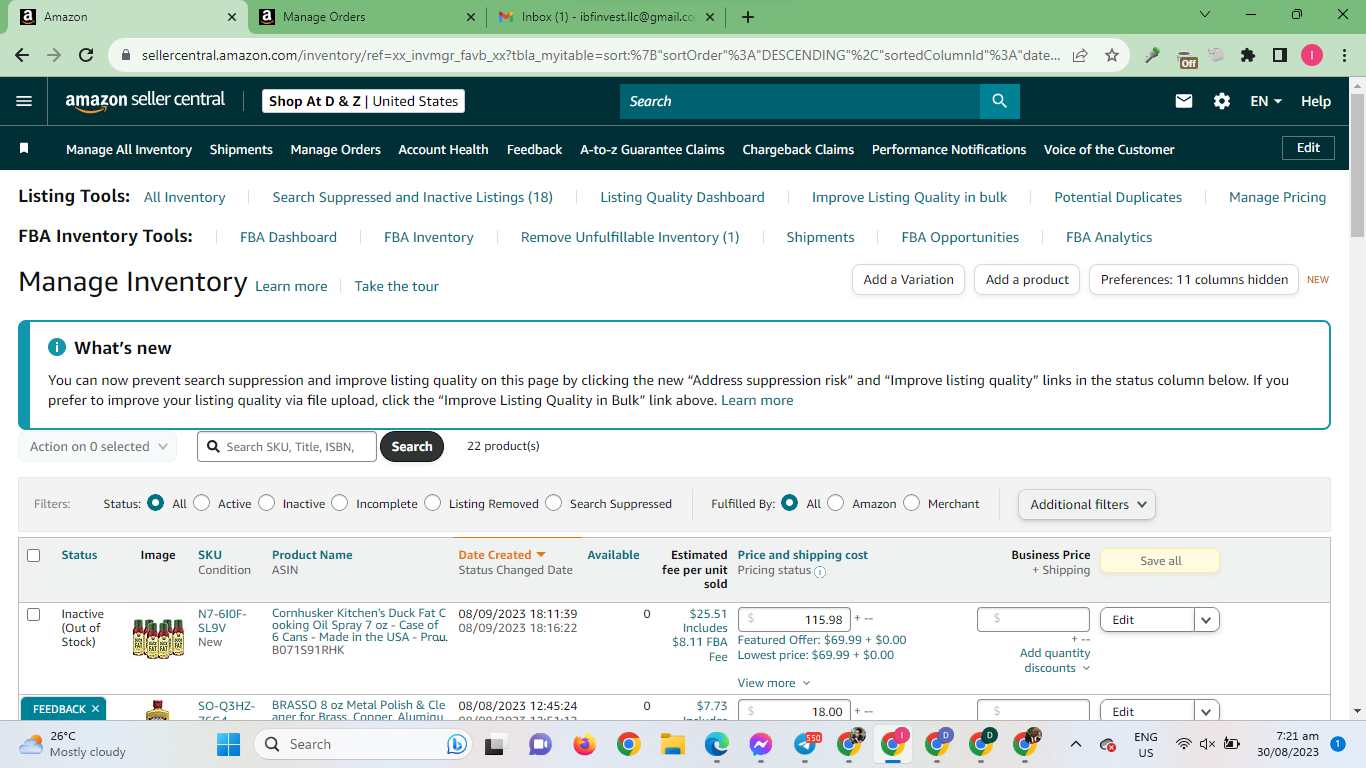Open Telegram from the taskbar
The image size is (1366, 768).
806,744
